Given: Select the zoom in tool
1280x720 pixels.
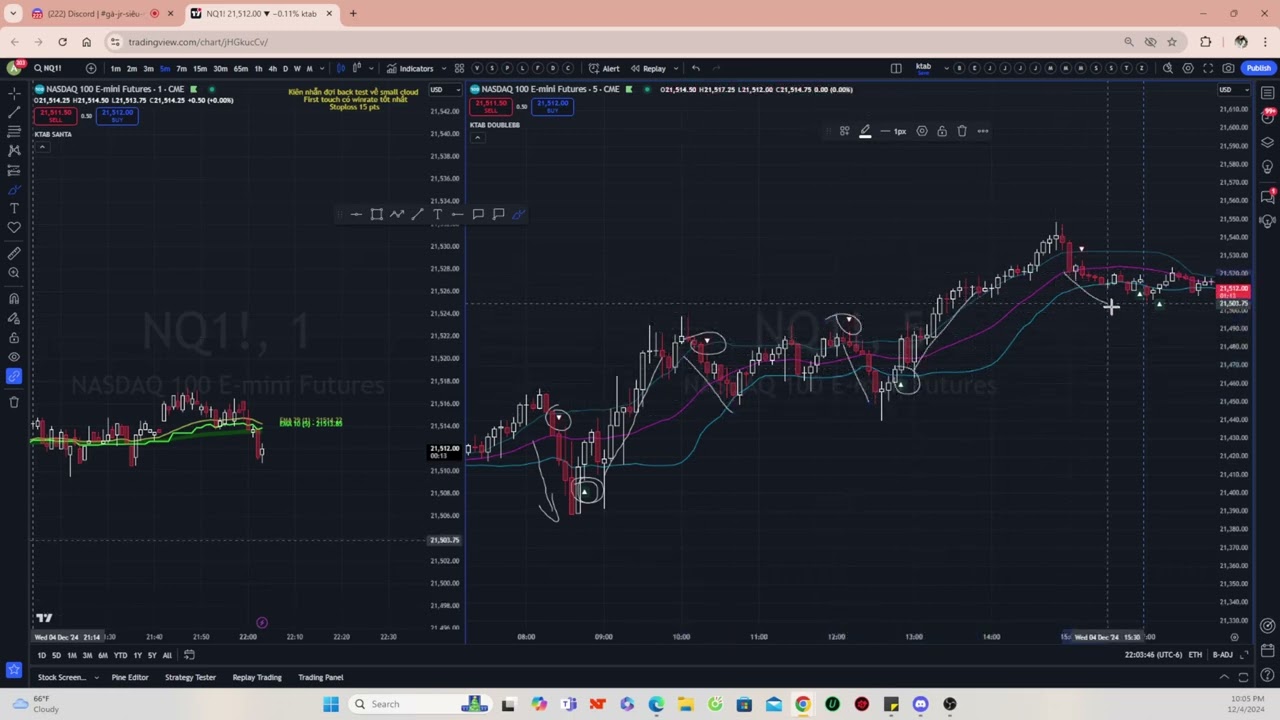Looking at the screenshot, I should click(x=14, y=273).
